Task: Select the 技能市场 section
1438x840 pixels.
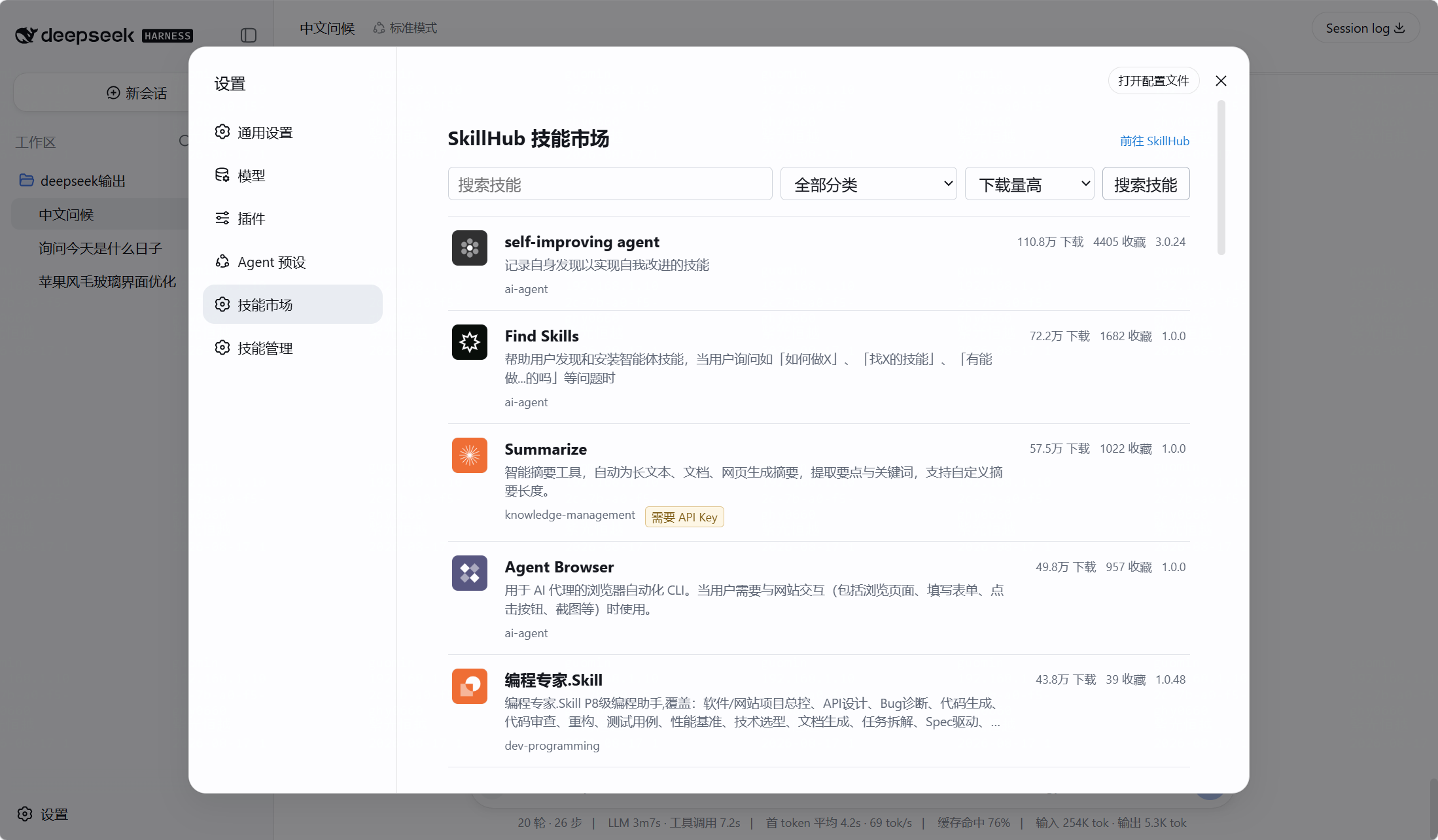Action: [292, 305]
